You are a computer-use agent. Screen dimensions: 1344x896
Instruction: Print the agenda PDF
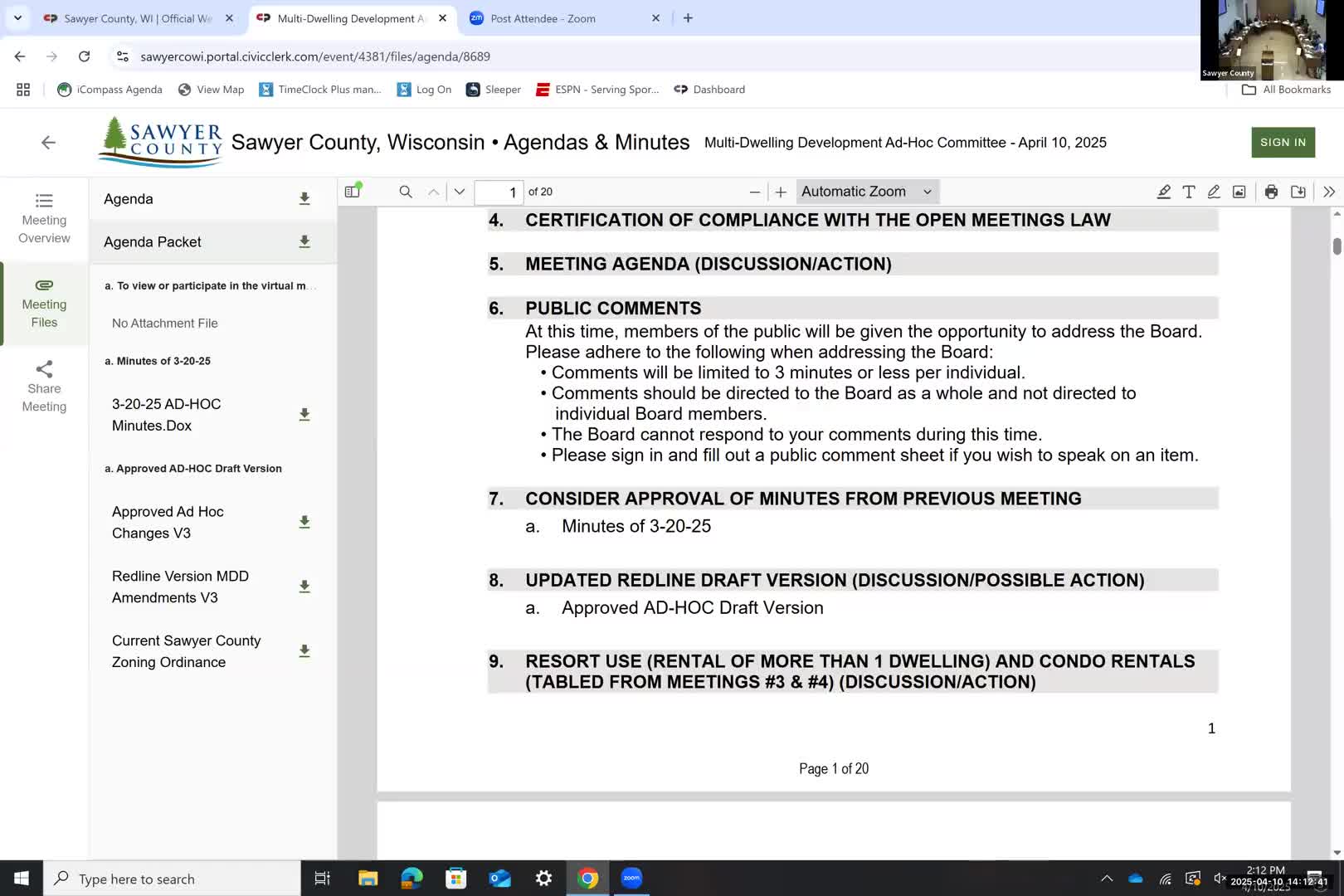[x=1271, y=192]
